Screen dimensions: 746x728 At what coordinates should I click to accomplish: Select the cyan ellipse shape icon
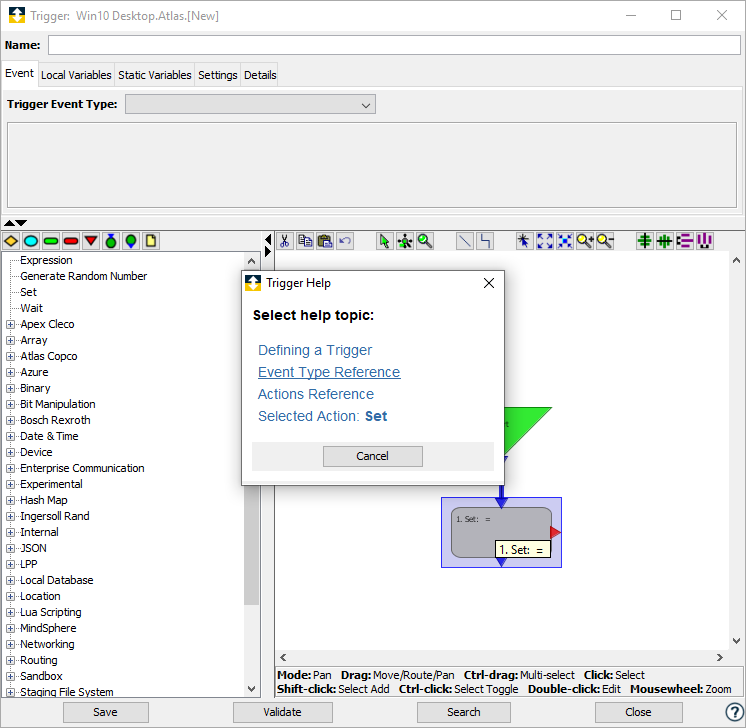[31, 241]
